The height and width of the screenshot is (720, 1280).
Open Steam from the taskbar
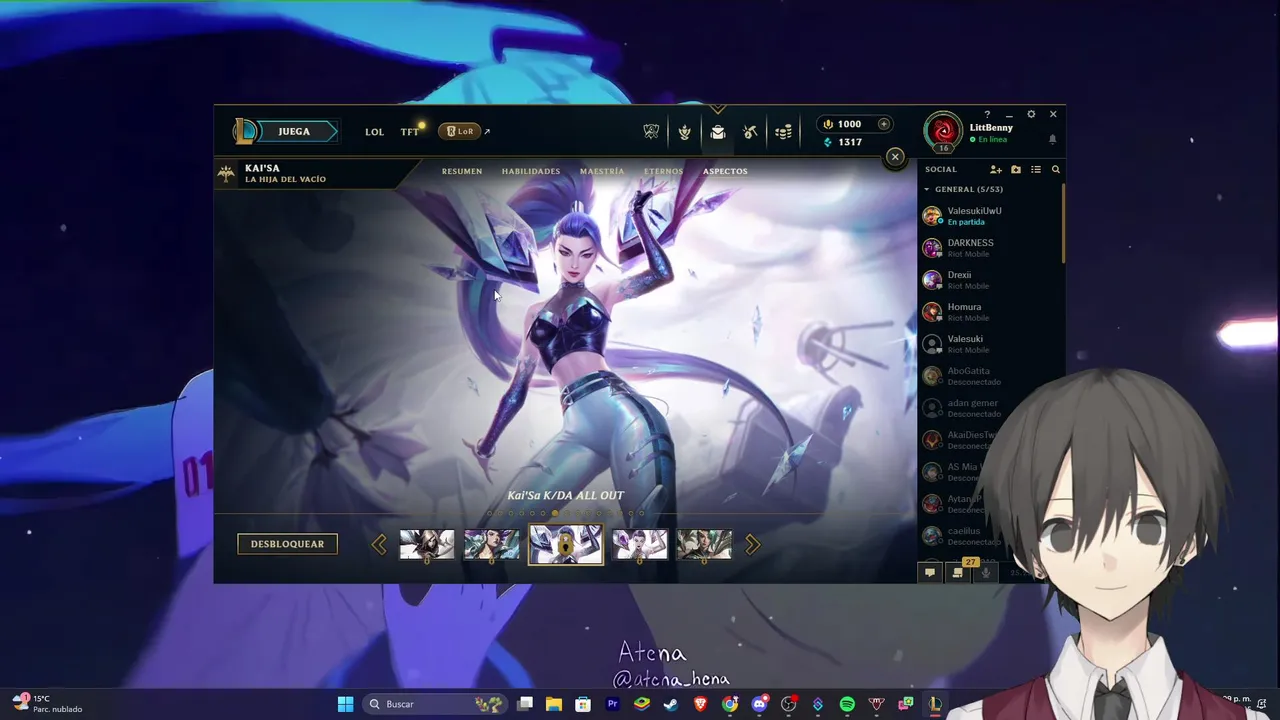click(670, 704)
